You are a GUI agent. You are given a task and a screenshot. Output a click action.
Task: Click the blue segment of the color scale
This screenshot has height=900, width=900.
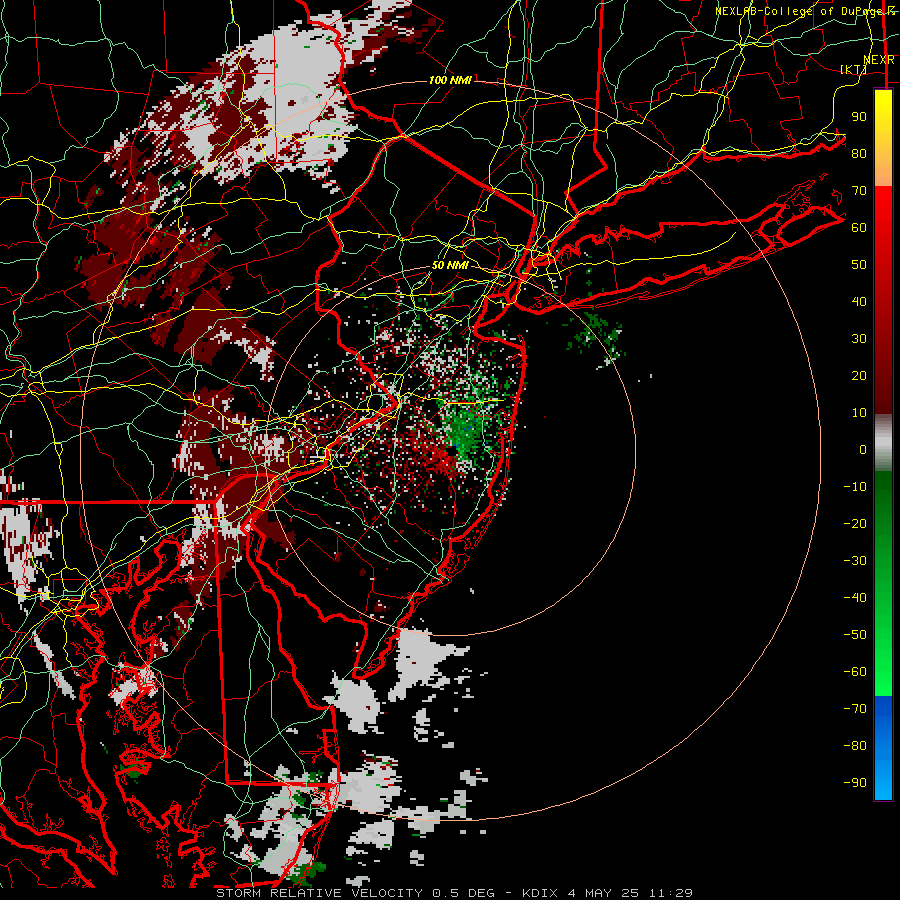(883, 748)
